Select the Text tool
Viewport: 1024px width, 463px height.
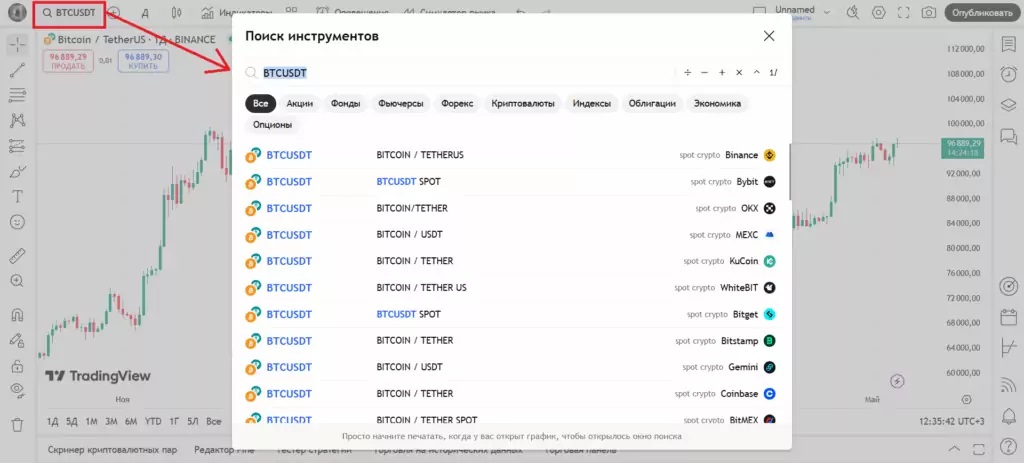(18, 197)
